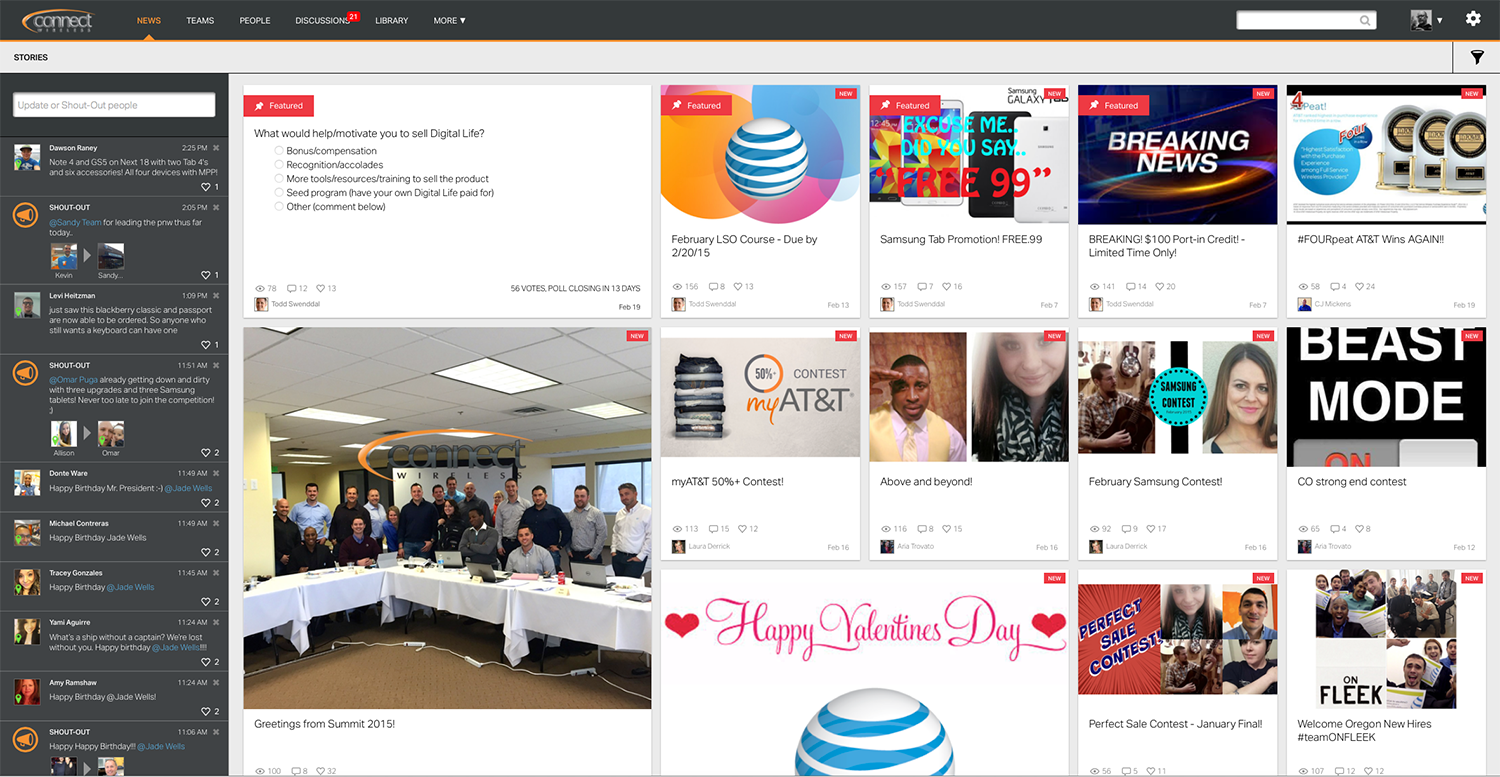Expand the MORE menu in the navigation
The image size is (1500, 777).
(x=450, y=20)
